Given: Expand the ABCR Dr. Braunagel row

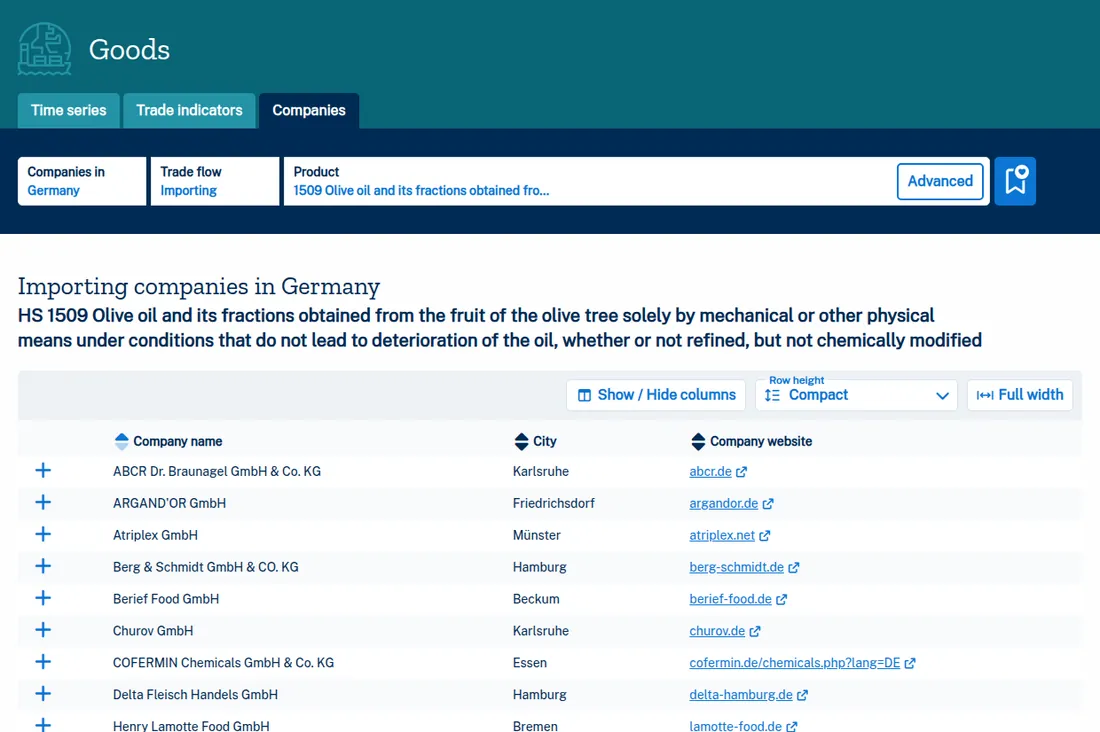Looking at the screenshot, I should [x=43, y=470].
